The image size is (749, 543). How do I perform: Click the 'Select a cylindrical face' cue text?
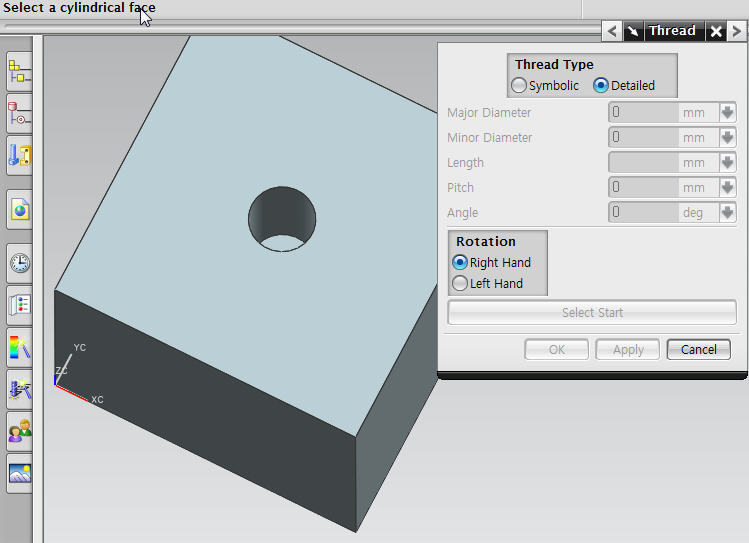[79, 8]
